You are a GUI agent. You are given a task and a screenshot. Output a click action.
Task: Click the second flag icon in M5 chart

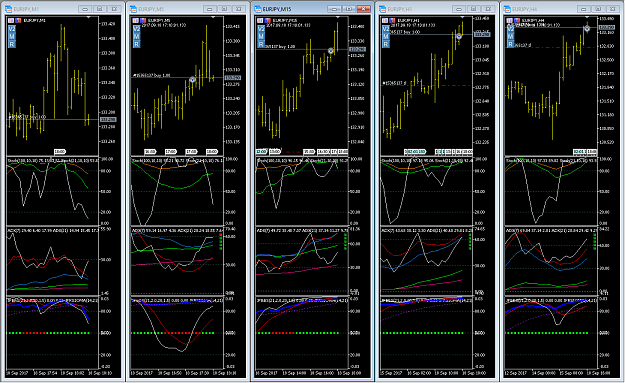(x=142, y=20)
